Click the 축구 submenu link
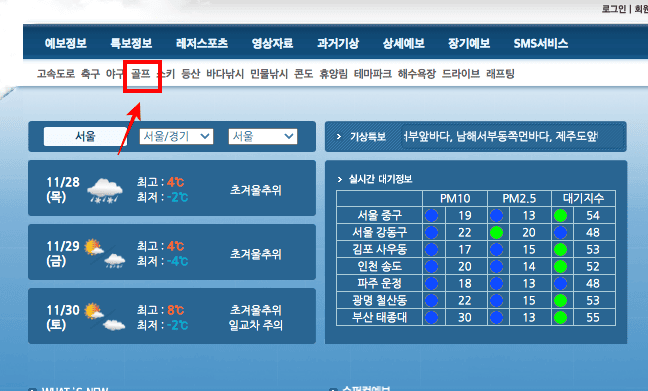The width and height of the screenshot is (648, 391). [x=90, y=74]
